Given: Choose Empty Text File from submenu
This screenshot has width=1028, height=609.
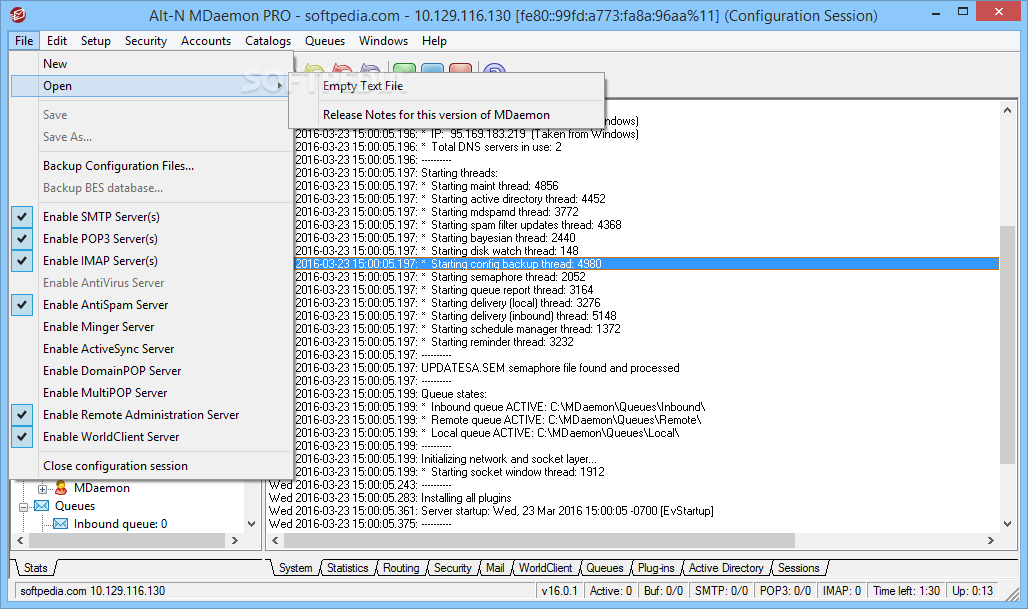Looking at the screenshot, I should point(446,86).
